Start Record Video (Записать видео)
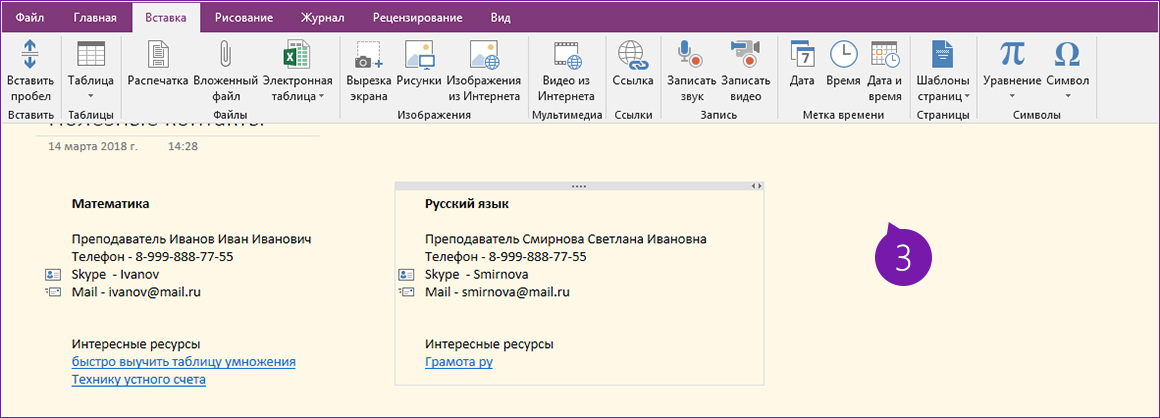The height and width of the screenshot is (418, 1160). [x=745, y=56]
